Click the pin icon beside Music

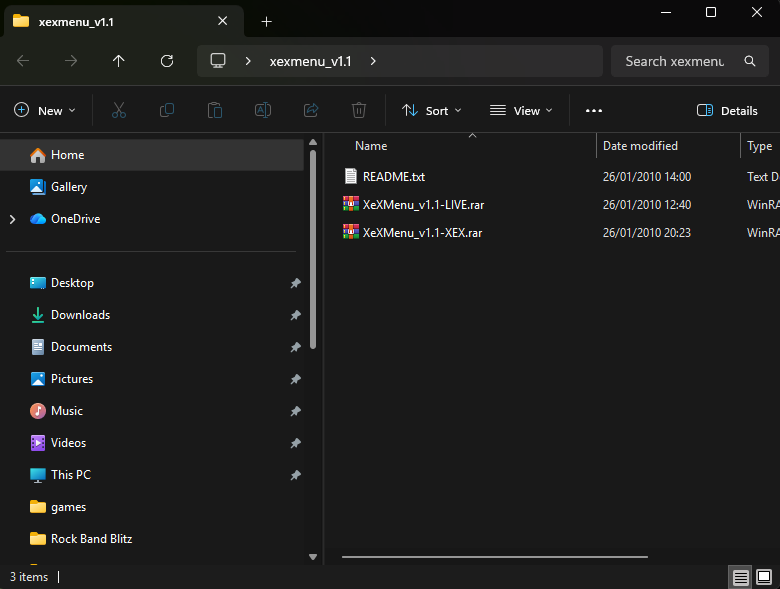point(295,411)
